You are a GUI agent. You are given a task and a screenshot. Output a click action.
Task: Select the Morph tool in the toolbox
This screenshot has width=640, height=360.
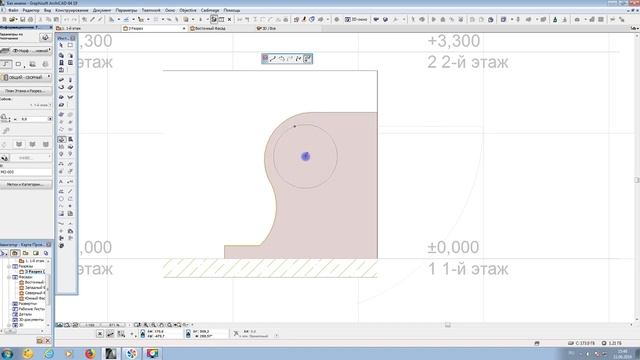[x=61, y=139]
